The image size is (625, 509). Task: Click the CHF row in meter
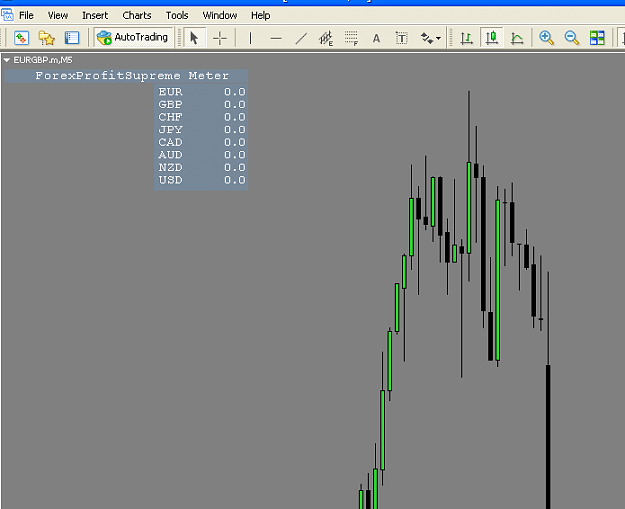[x=201, y=117]
